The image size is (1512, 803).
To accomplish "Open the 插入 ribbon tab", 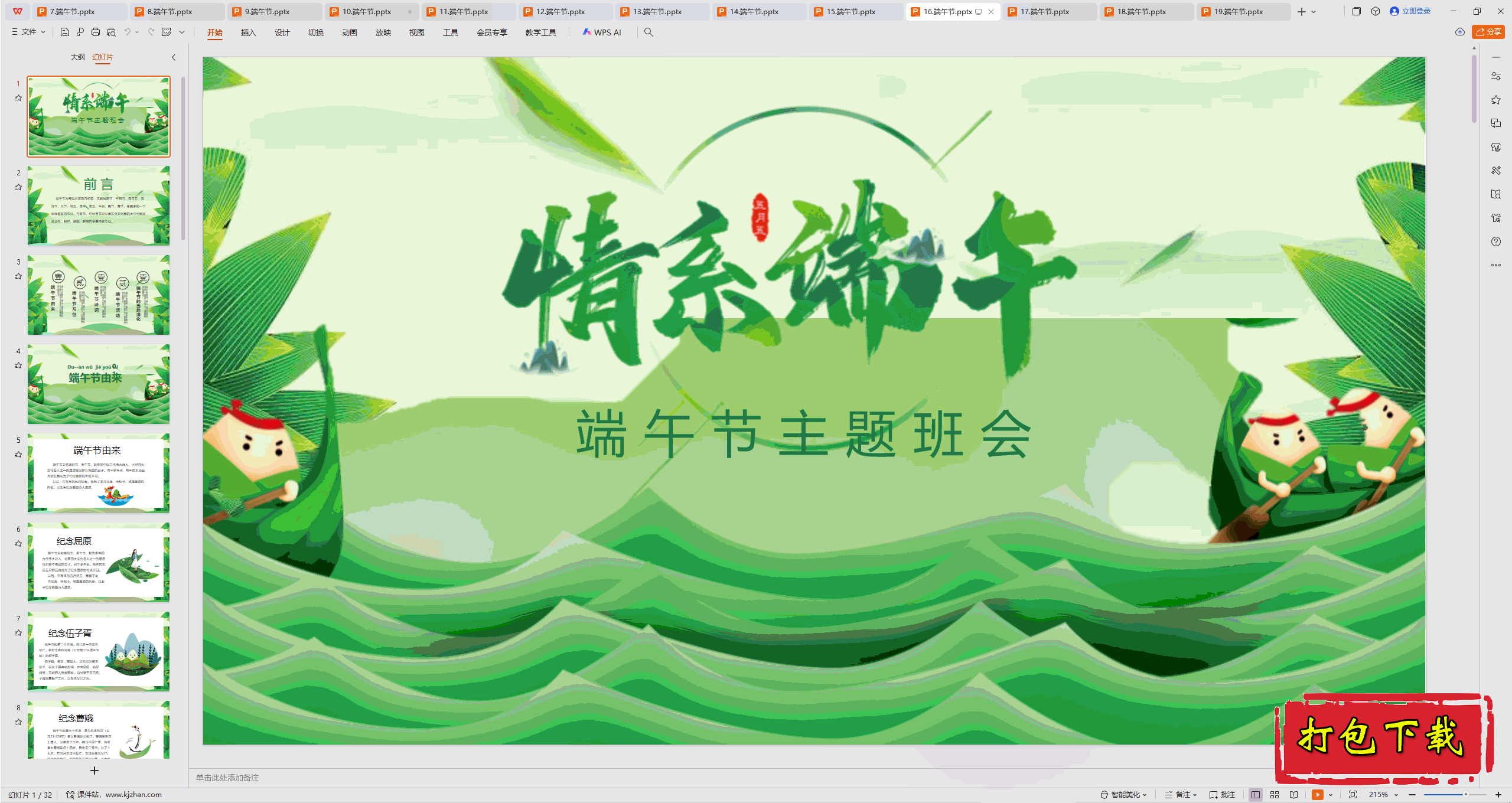I will (x=249, y=32).
